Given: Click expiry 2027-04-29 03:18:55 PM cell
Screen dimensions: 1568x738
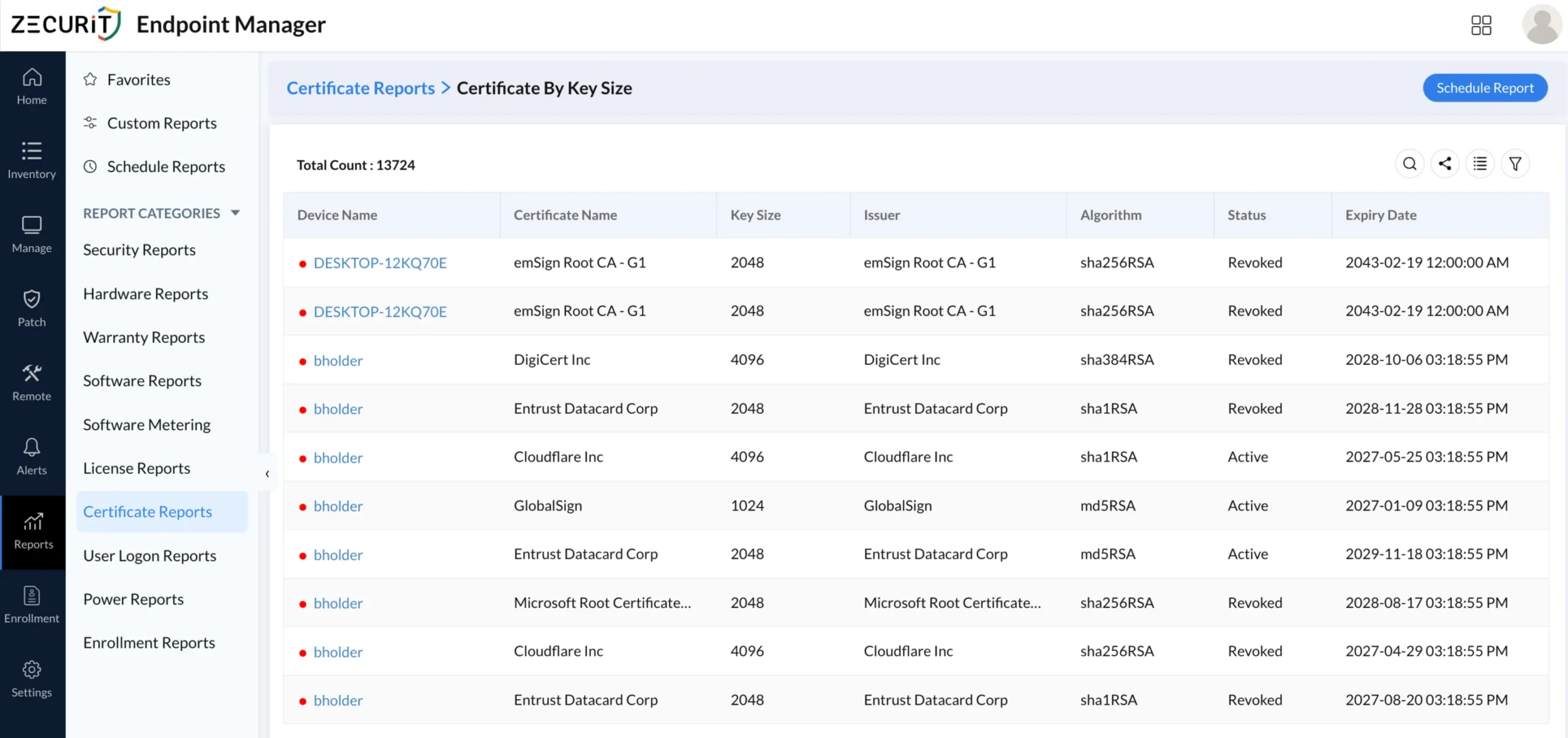Looking at the screenshot, I should (1427, 651).
